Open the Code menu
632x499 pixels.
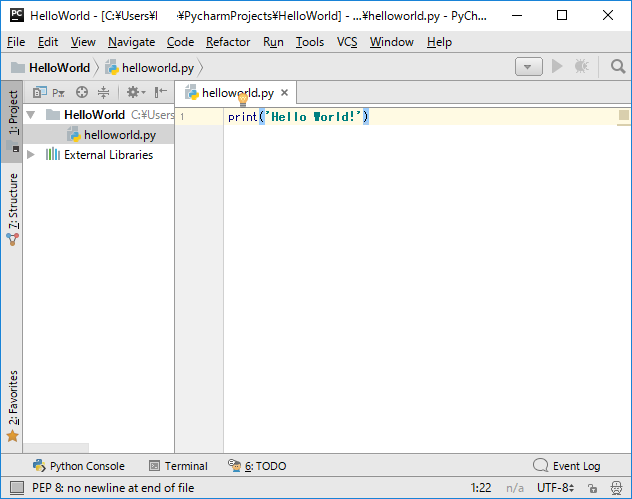(x=180, y=42)
